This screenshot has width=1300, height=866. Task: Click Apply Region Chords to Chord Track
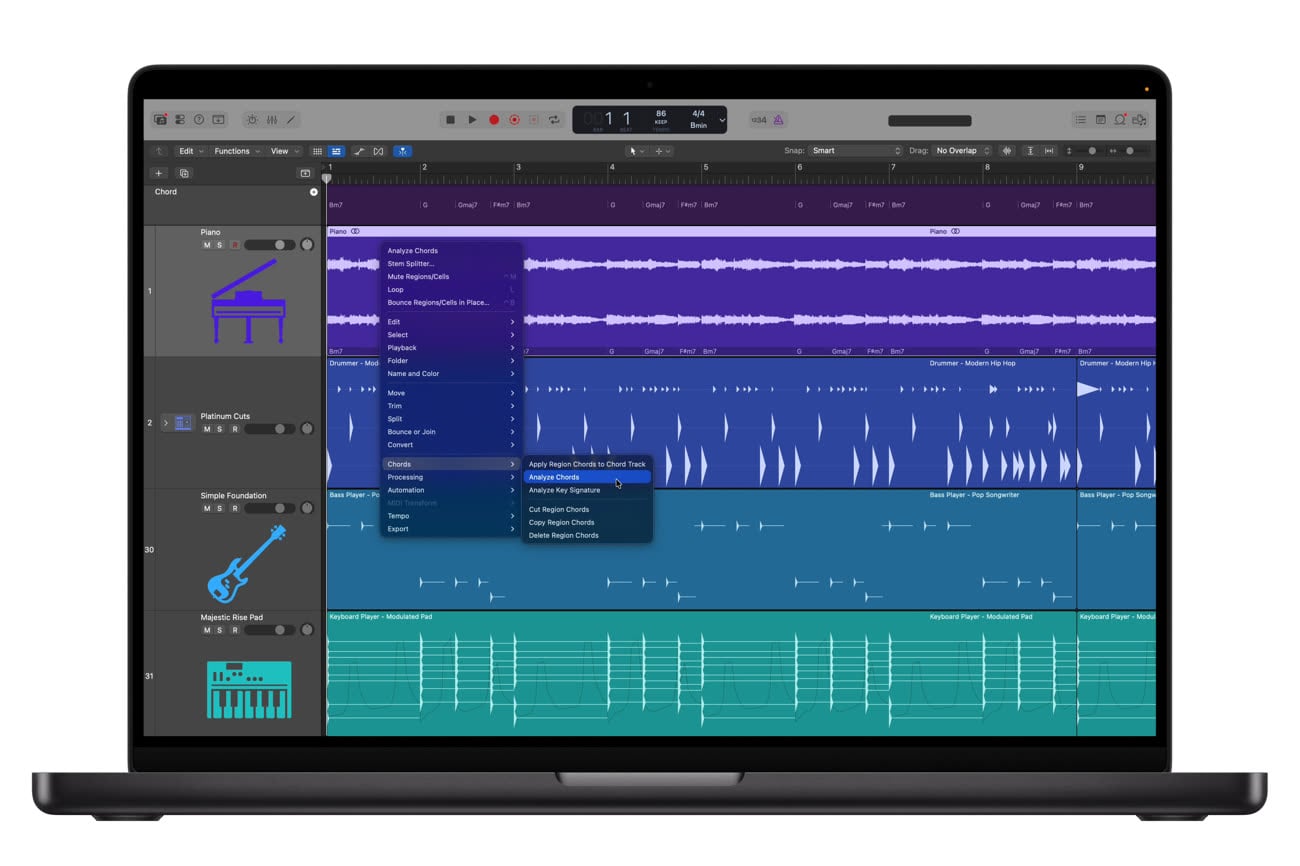(x=586, y=464)
